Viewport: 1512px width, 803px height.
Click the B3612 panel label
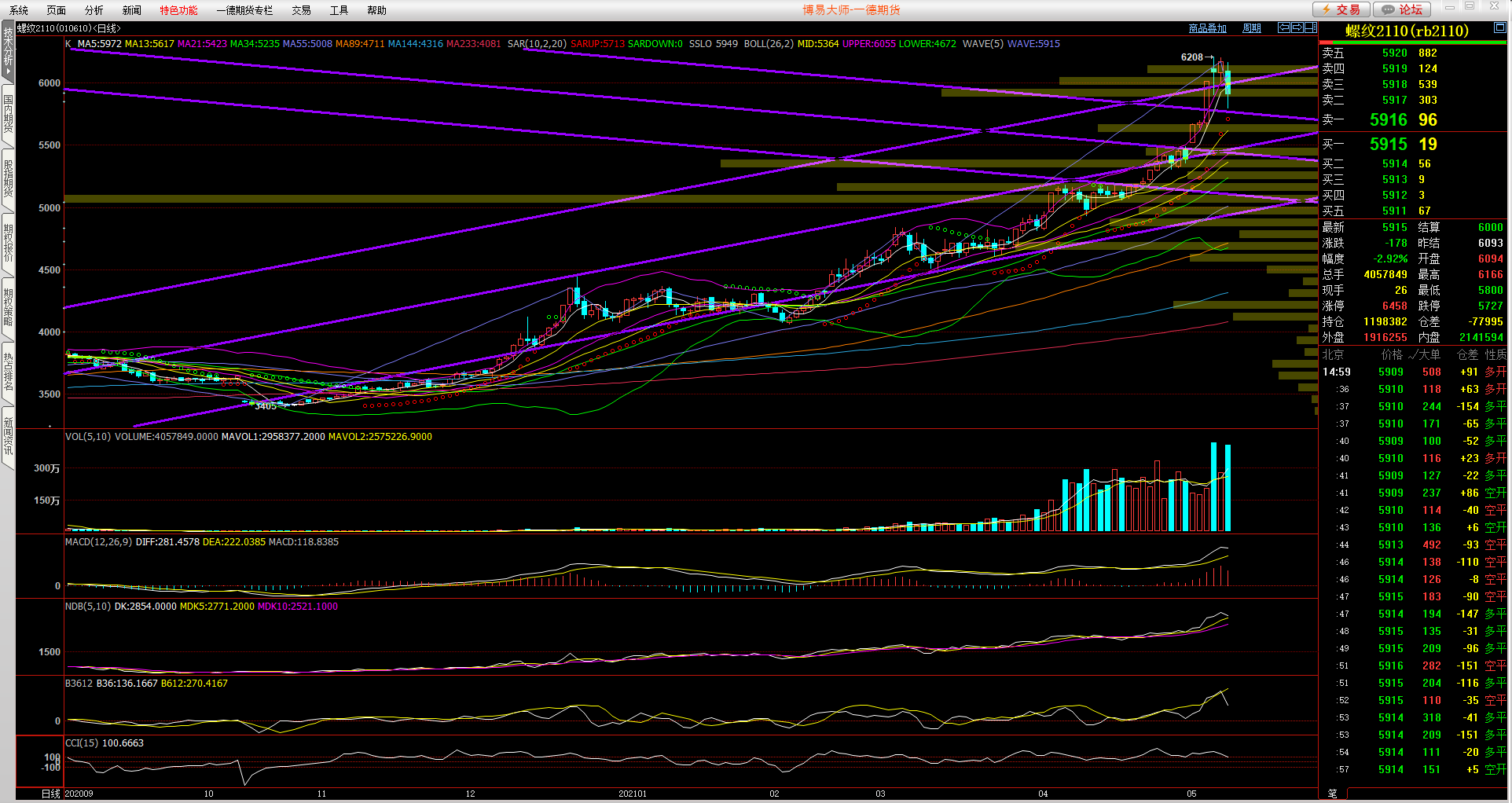79,684
